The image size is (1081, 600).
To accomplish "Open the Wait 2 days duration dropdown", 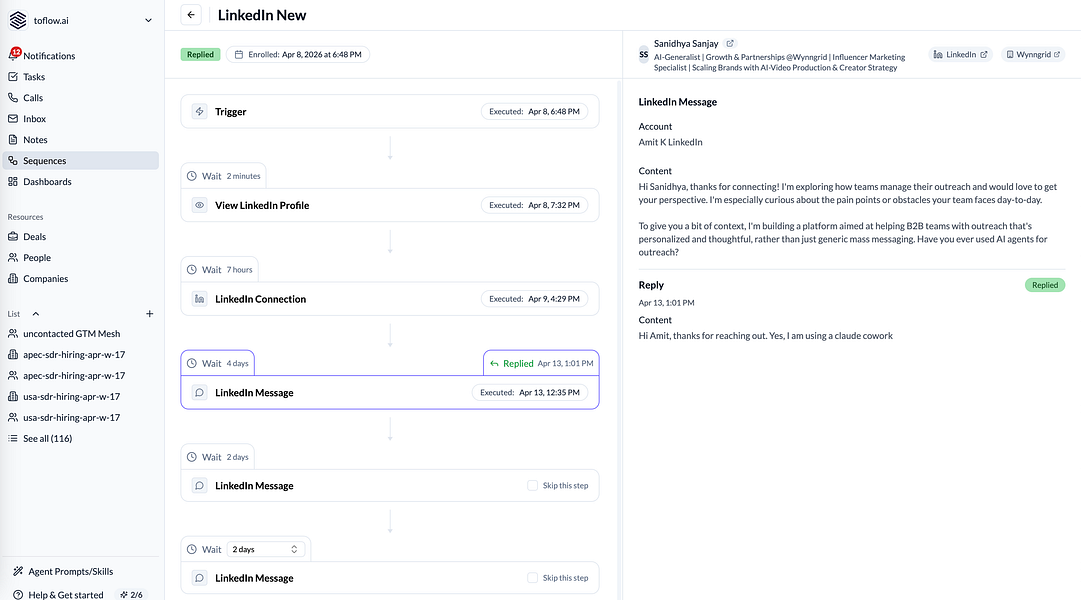I will tap(265, 550).
